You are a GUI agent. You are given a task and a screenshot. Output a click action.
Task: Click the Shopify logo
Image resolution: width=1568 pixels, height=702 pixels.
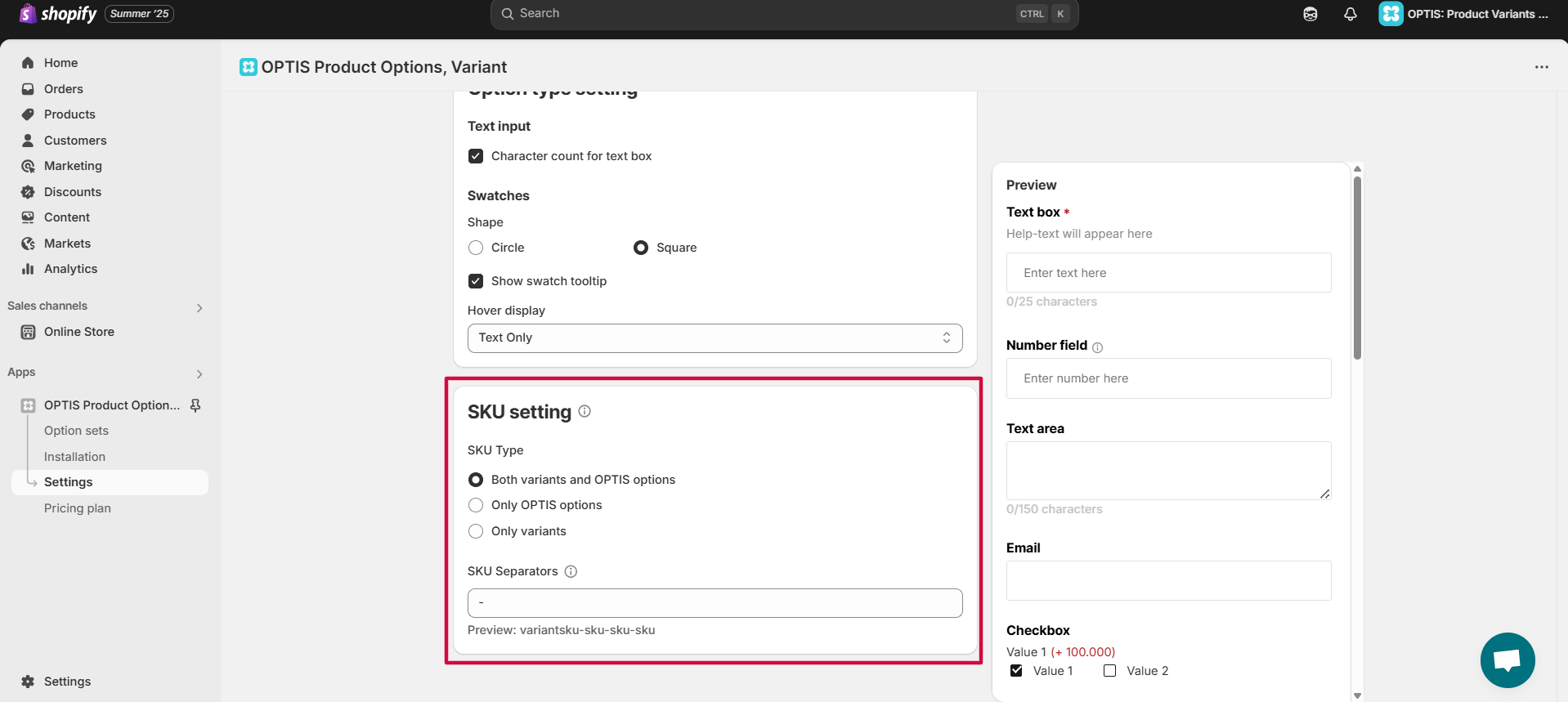point(58,14)
